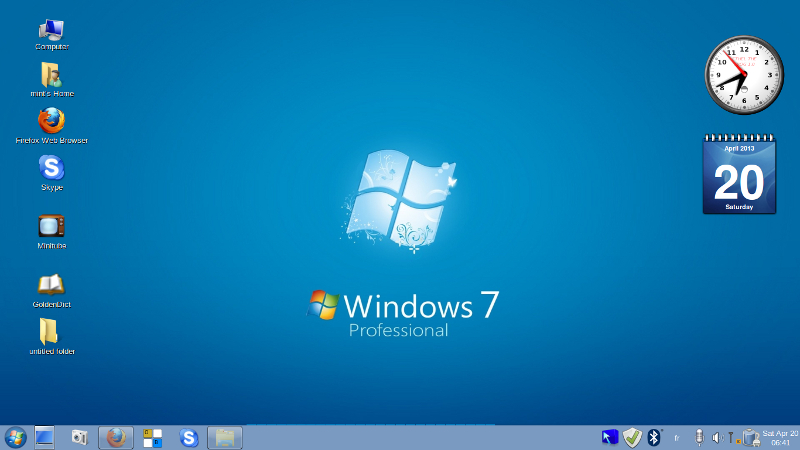Select the Skype desktop shortcut

click(52, 167)
